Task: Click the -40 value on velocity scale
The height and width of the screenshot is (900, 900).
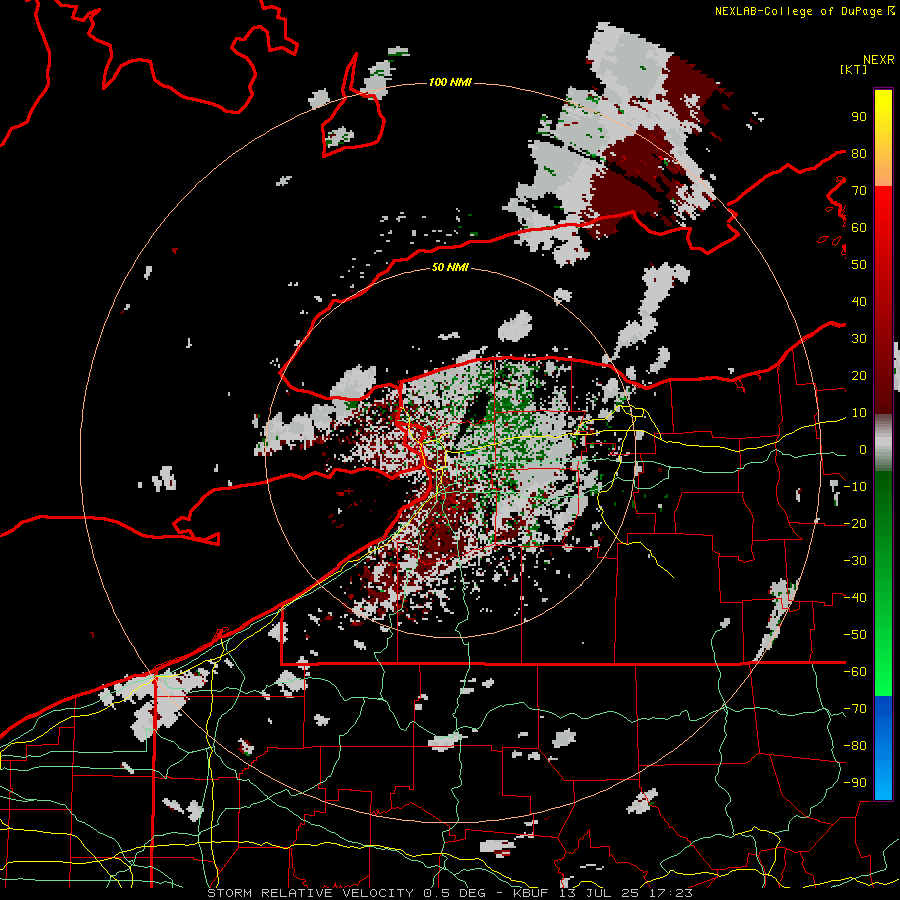Action: [855, 598]
